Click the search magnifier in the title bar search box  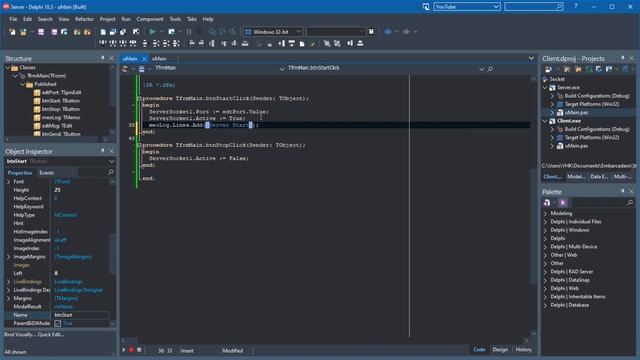click(559, 7)
